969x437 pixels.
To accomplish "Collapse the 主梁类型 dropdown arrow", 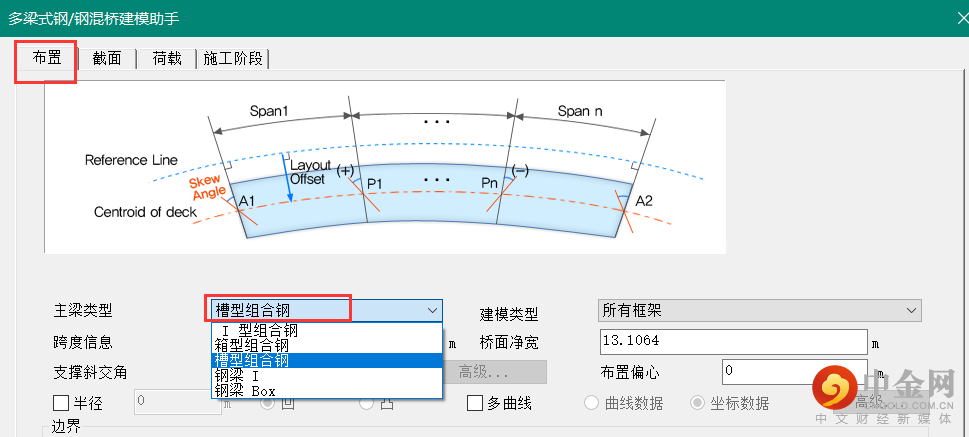I will (x=431, y=310).
